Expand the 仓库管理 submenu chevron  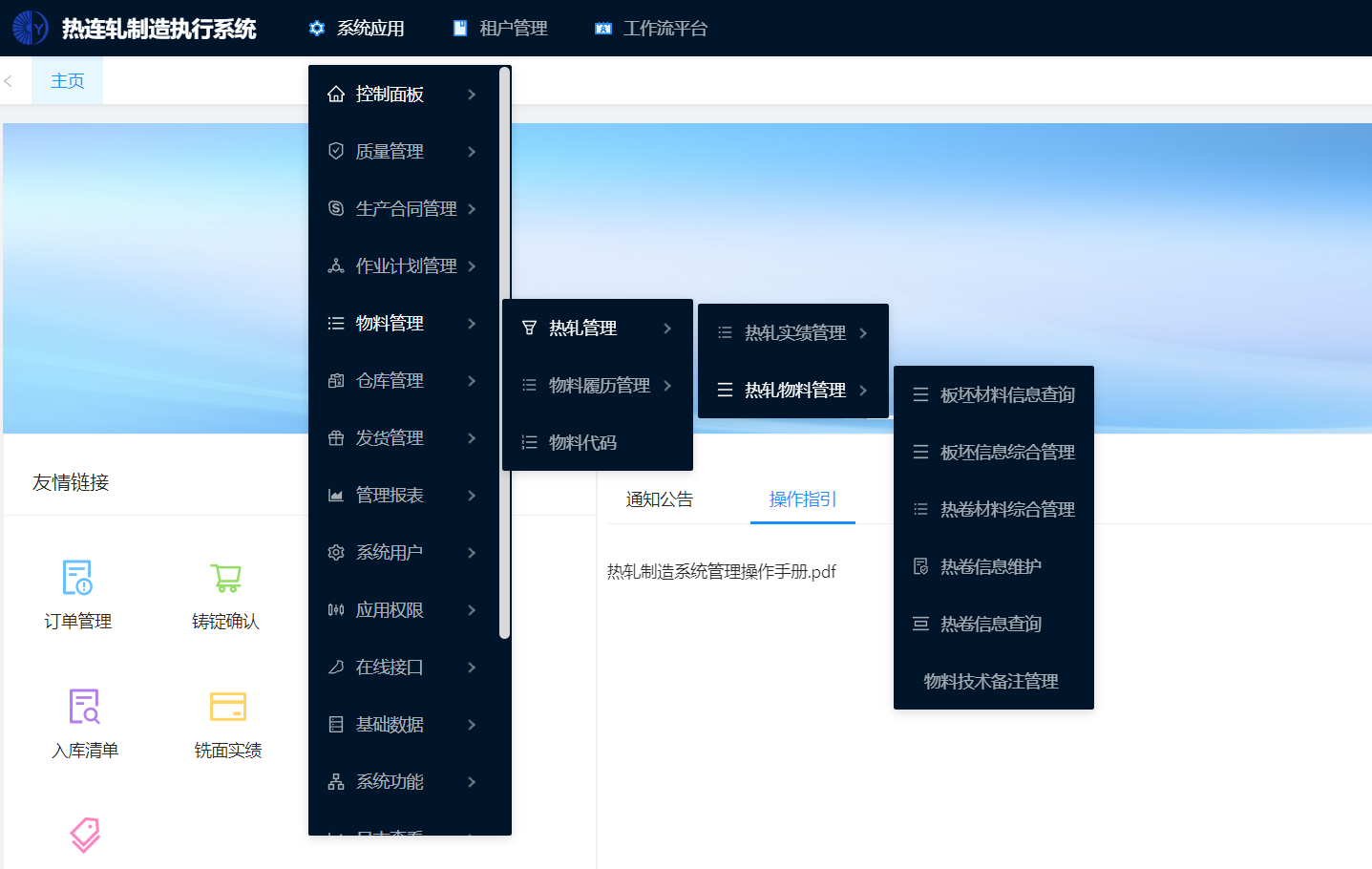click(472, 381)
